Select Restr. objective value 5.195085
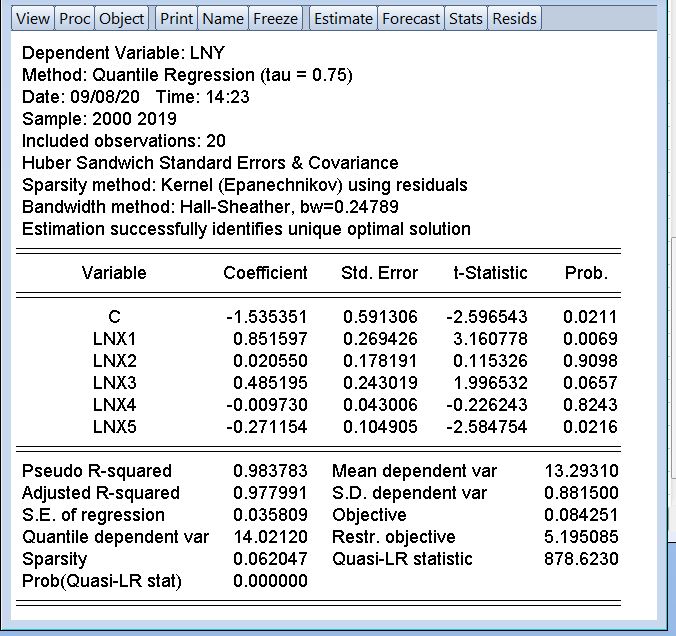Image resolution: width=676 pixels, height=636 pixels. 582,537
